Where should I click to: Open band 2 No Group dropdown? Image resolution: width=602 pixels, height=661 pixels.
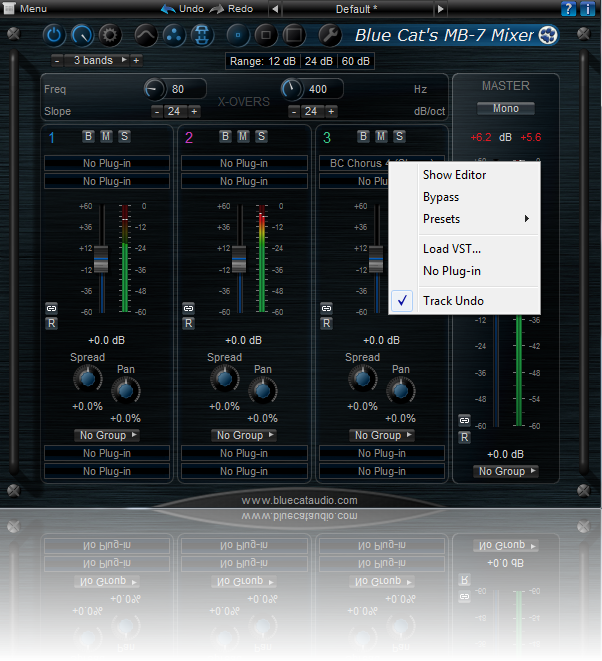tap(244, 435)
